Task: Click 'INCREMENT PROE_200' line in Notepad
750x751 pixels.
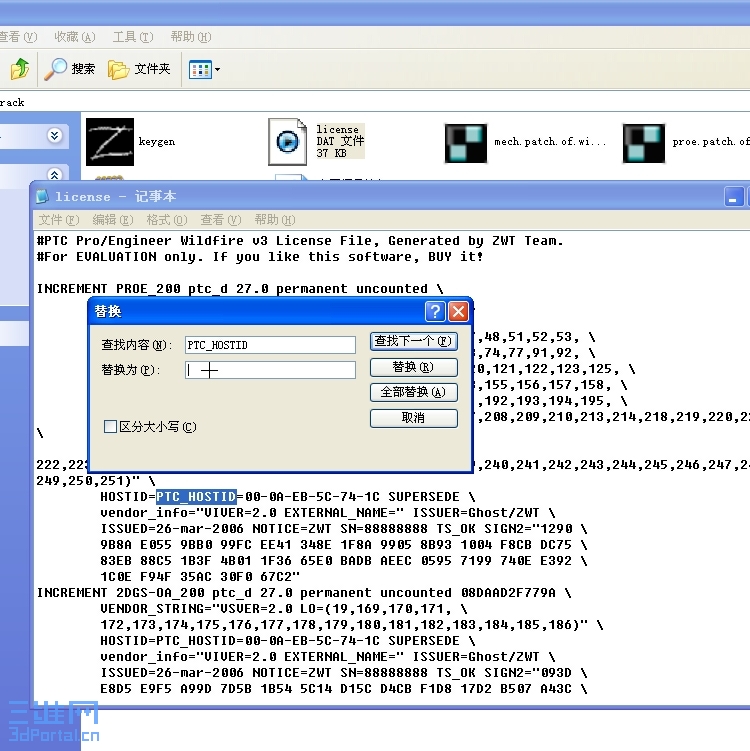Action: [x=240, y=289]
